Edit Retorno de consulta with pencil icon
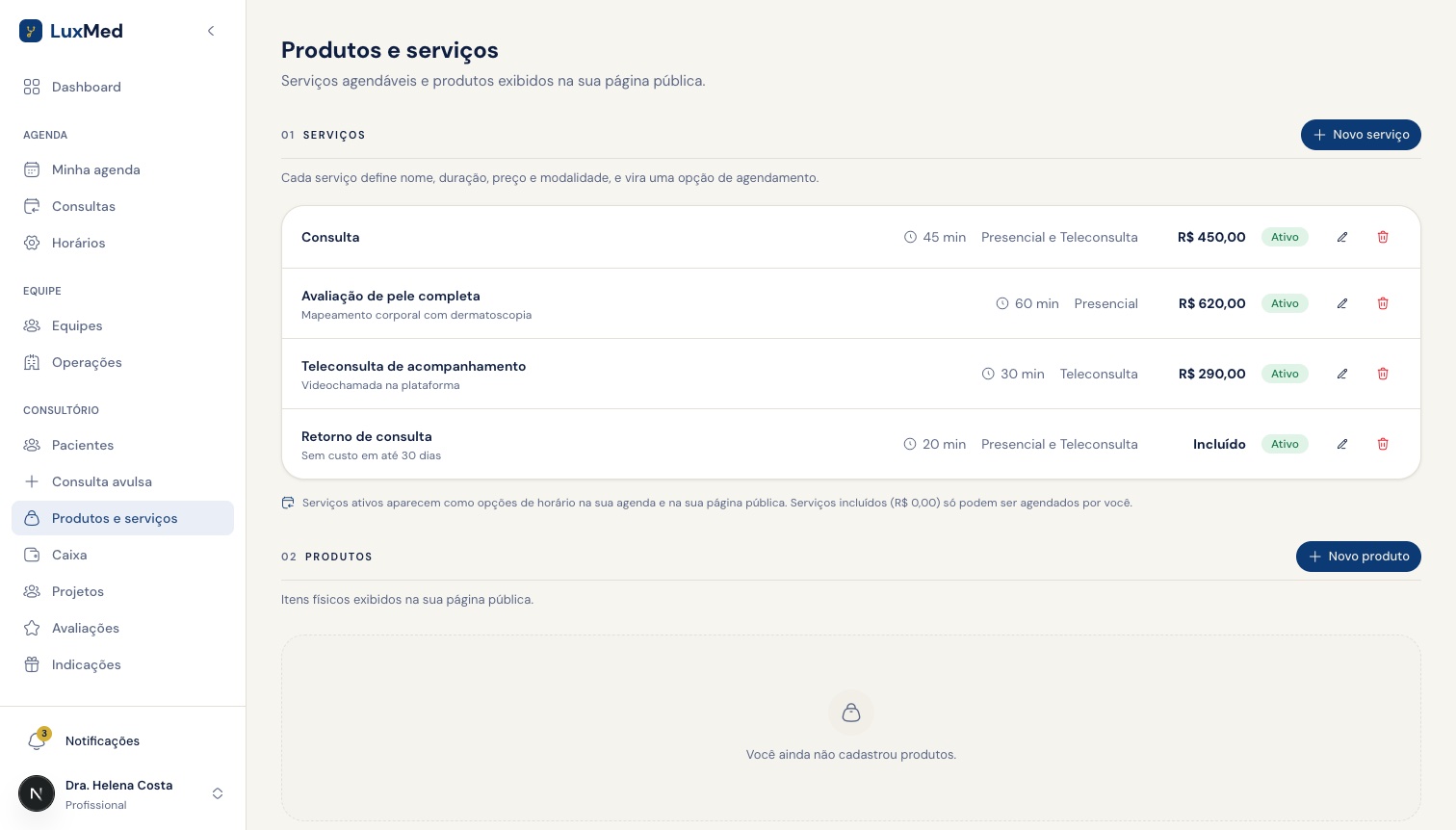Image resolution: width=1456 pixels, height=830 pixels. (x=1342, y=444)
